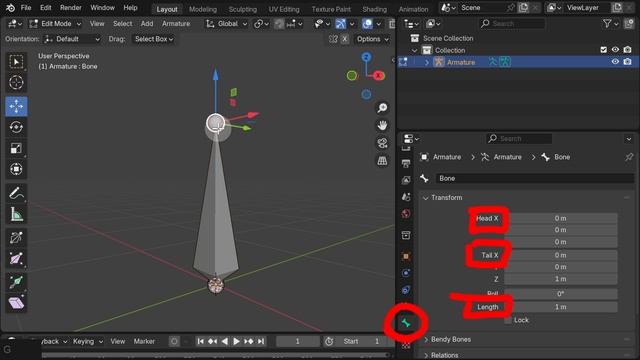Toggle snapping magnet in viewport header
640x360 pixels.
279,24
